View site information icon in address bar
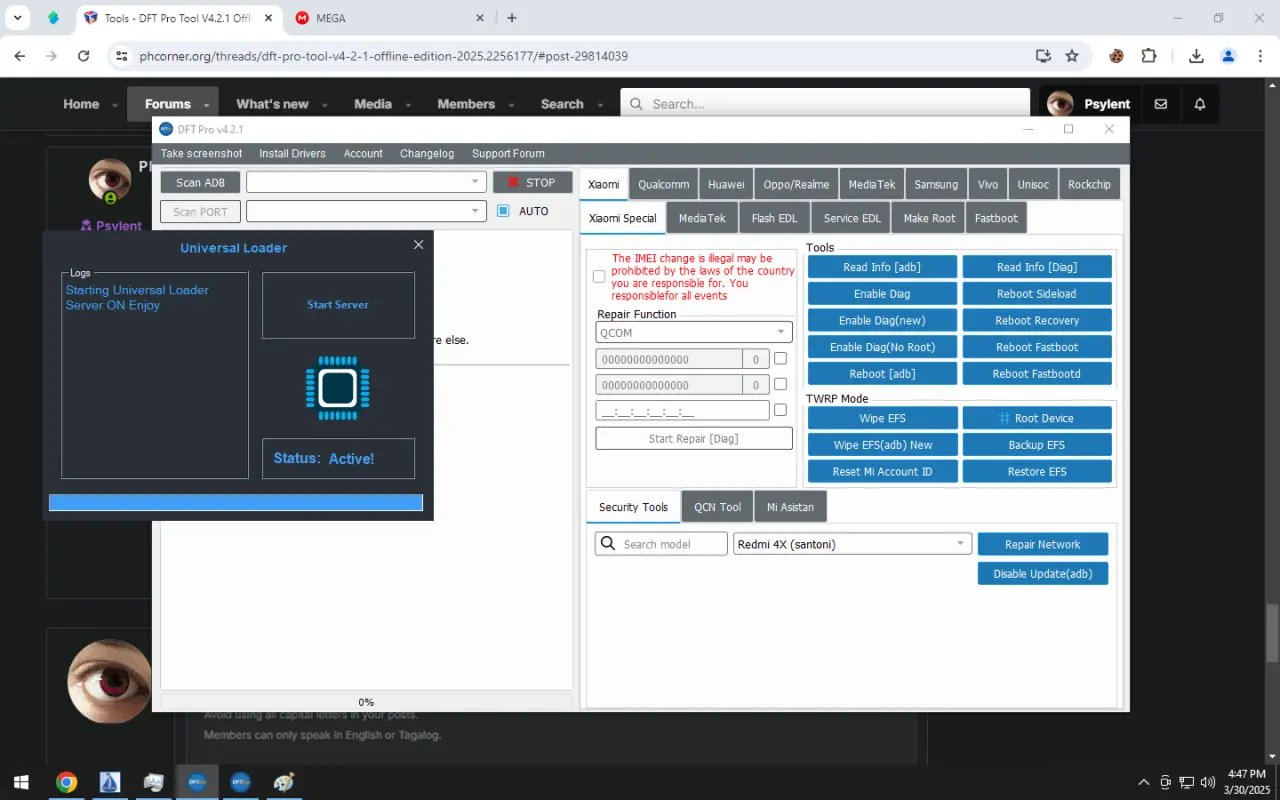 (122, 56)
